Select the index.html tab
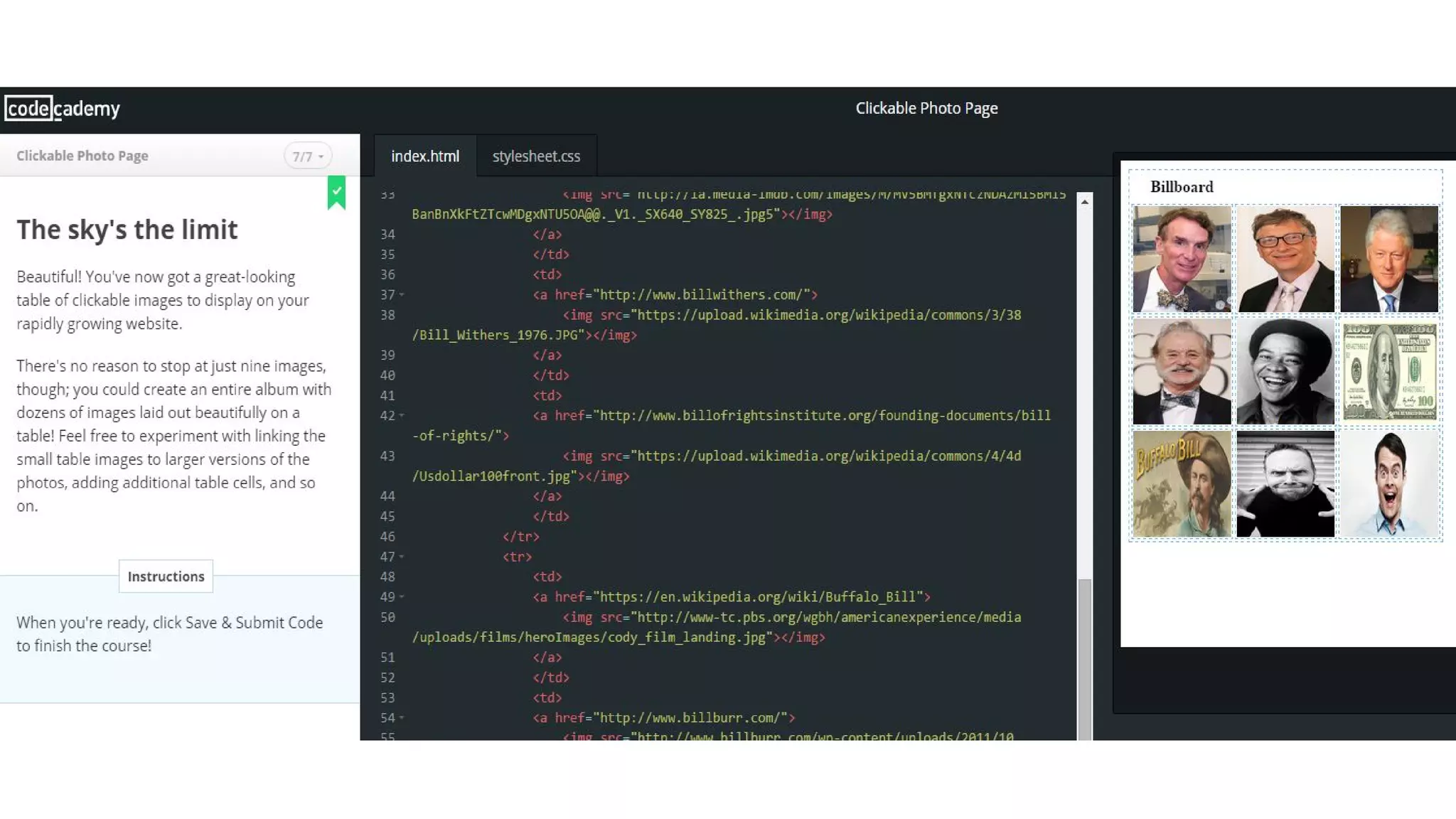The height and width of the screenshot is (819, 1456). coord(425,156)
